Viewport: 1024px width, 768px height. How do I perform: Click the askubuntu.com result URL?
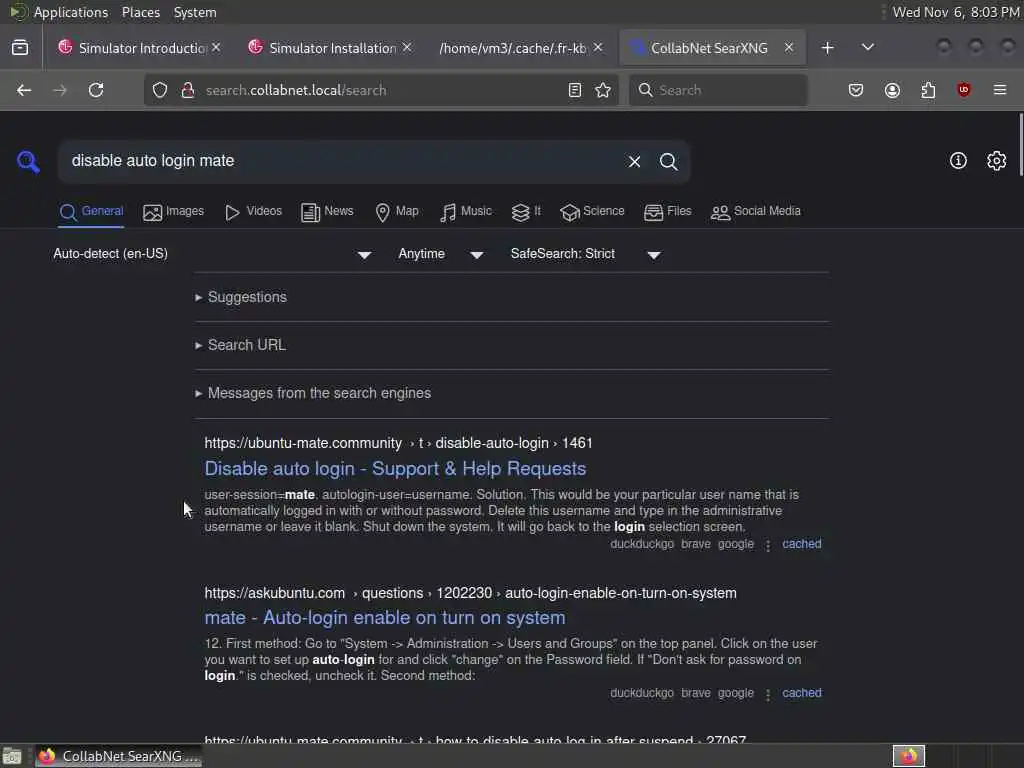pos(470,593)
